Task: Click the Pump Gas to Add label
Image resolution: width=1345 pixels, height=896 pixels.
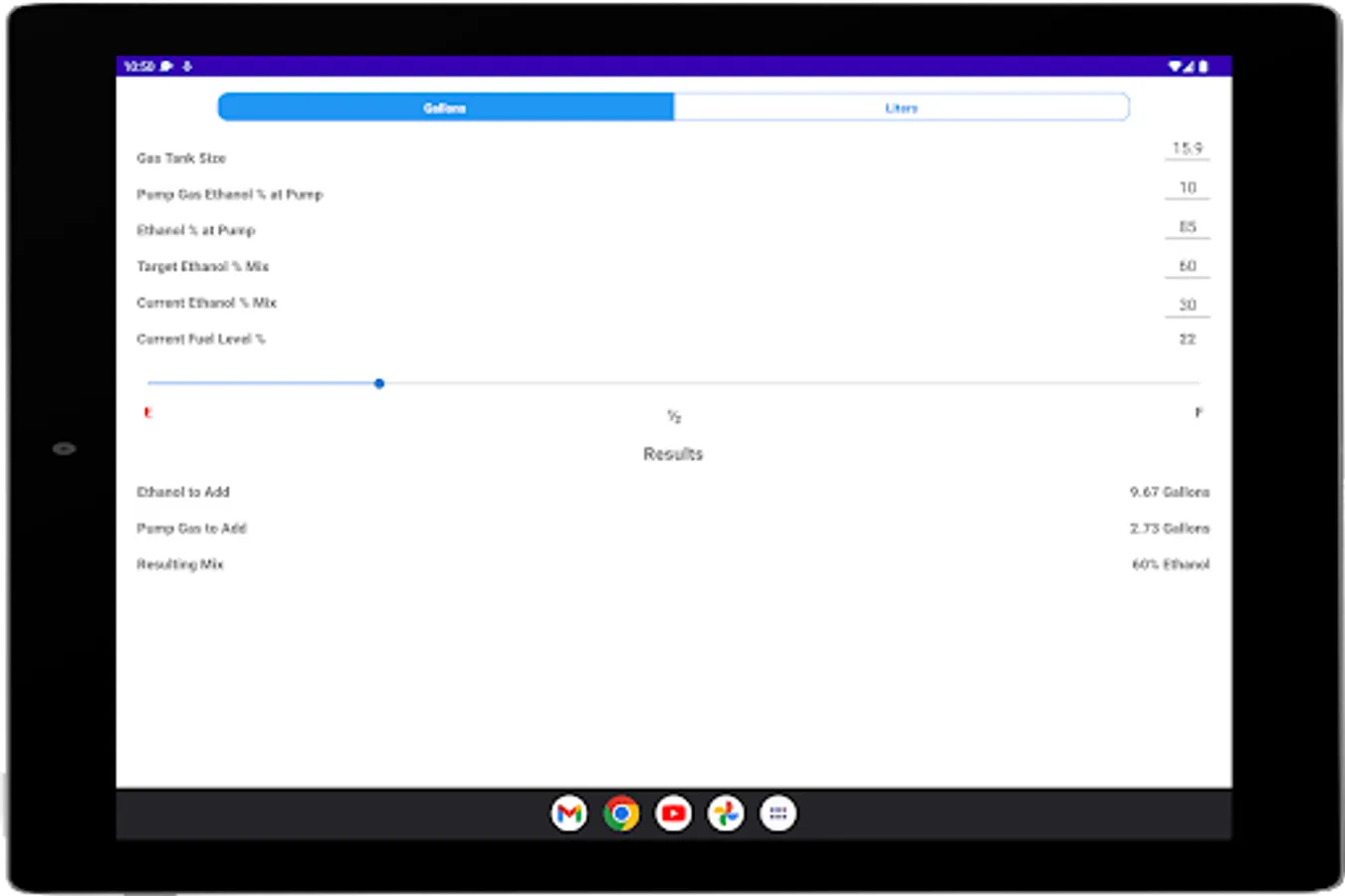Action: [191, 529]
